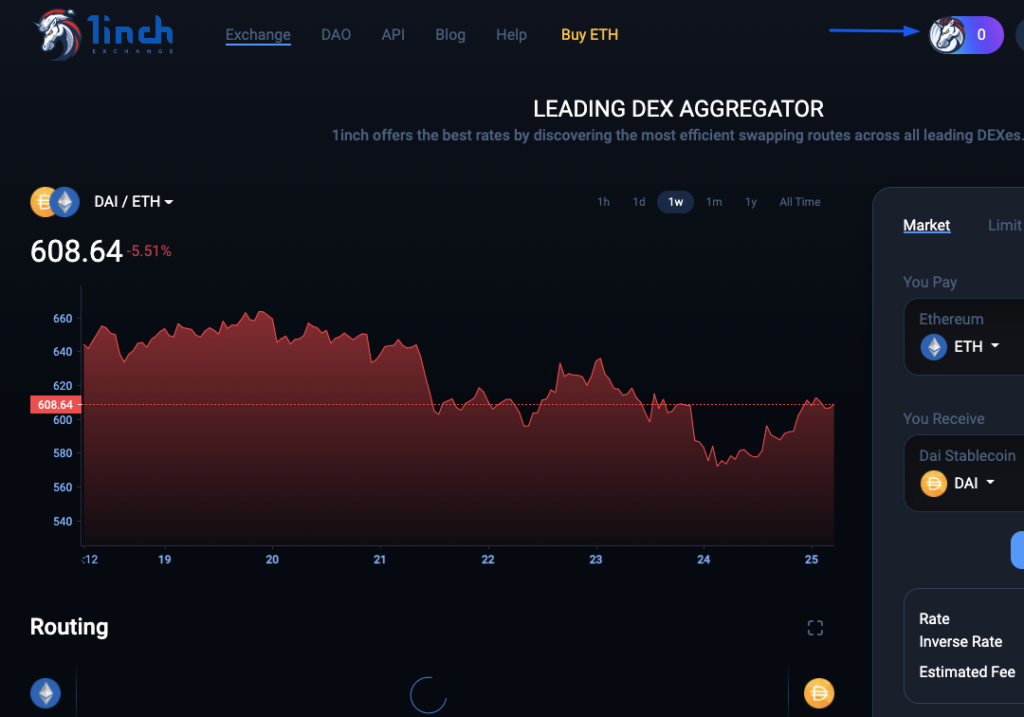Viewport: 1024px width, 717px height.
Task: Open the ETH token selector dropdown
Action: coord(976,346)
